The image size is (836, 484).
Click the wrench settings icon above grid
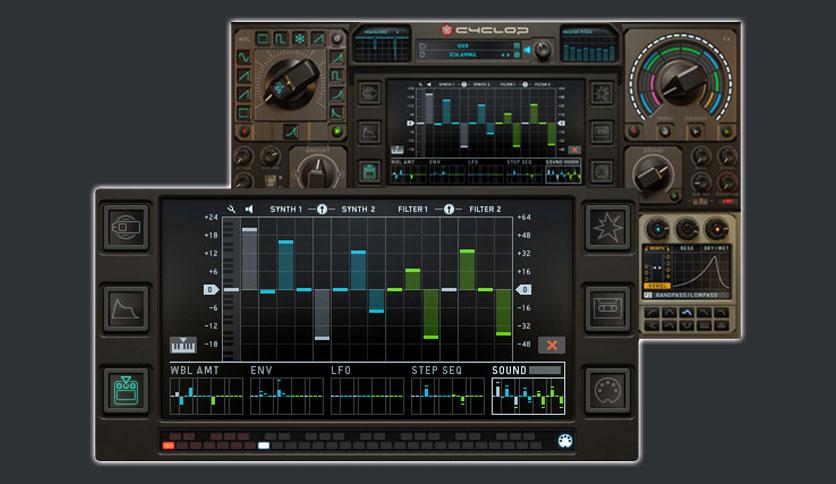[231, 209]
